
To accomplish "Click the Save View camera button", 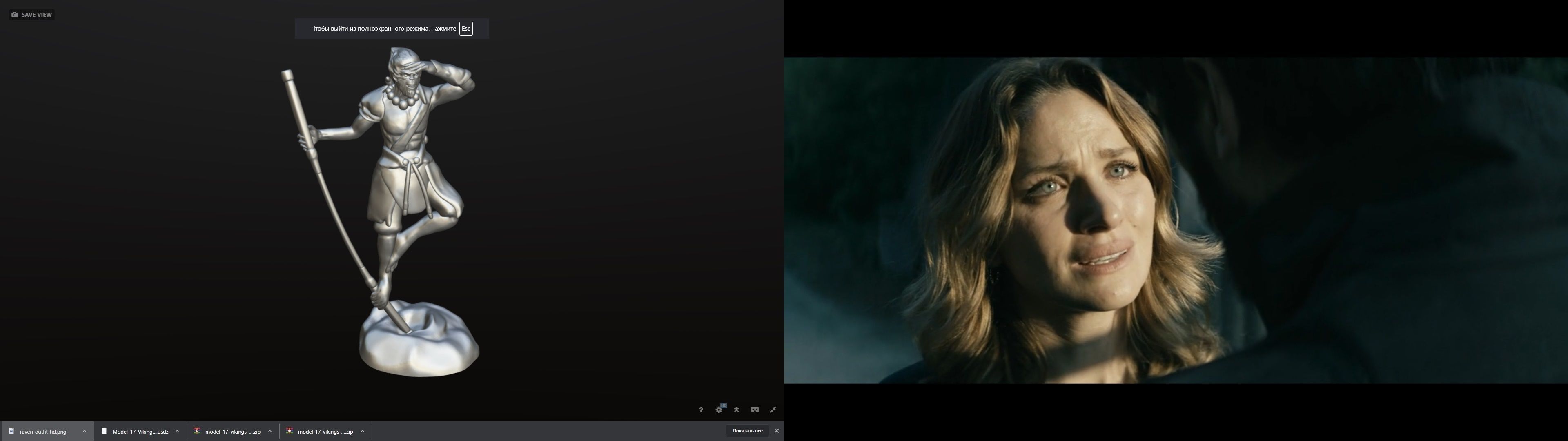I will [x=32, y=15].
